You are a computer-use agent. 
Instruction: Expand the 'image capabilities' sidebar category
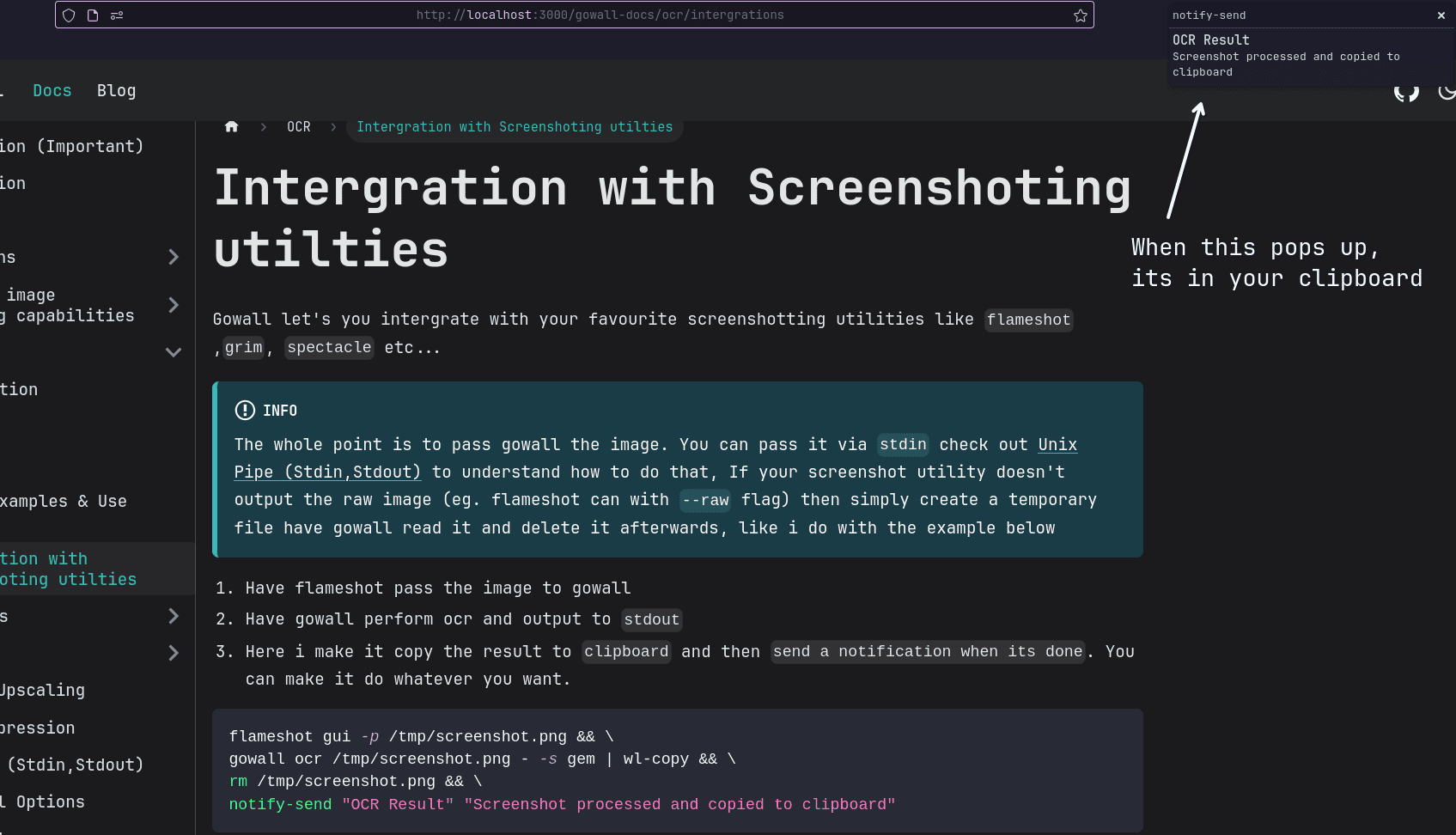click(174, 305)
